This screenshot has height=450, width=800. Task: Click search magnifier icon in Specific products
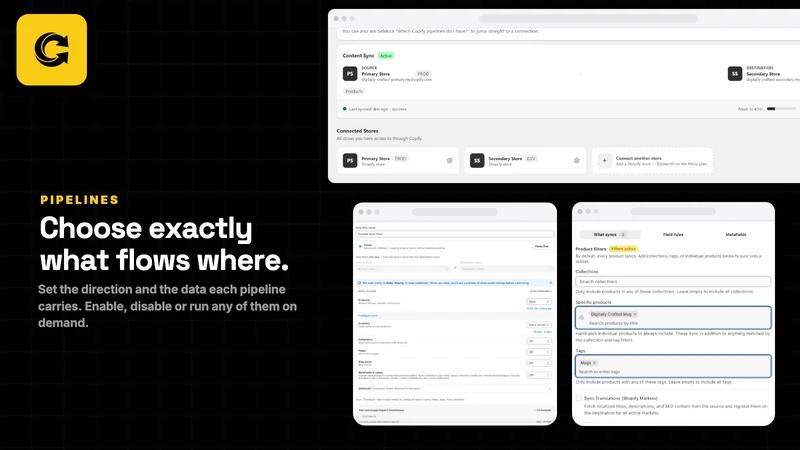pos(582,318)
